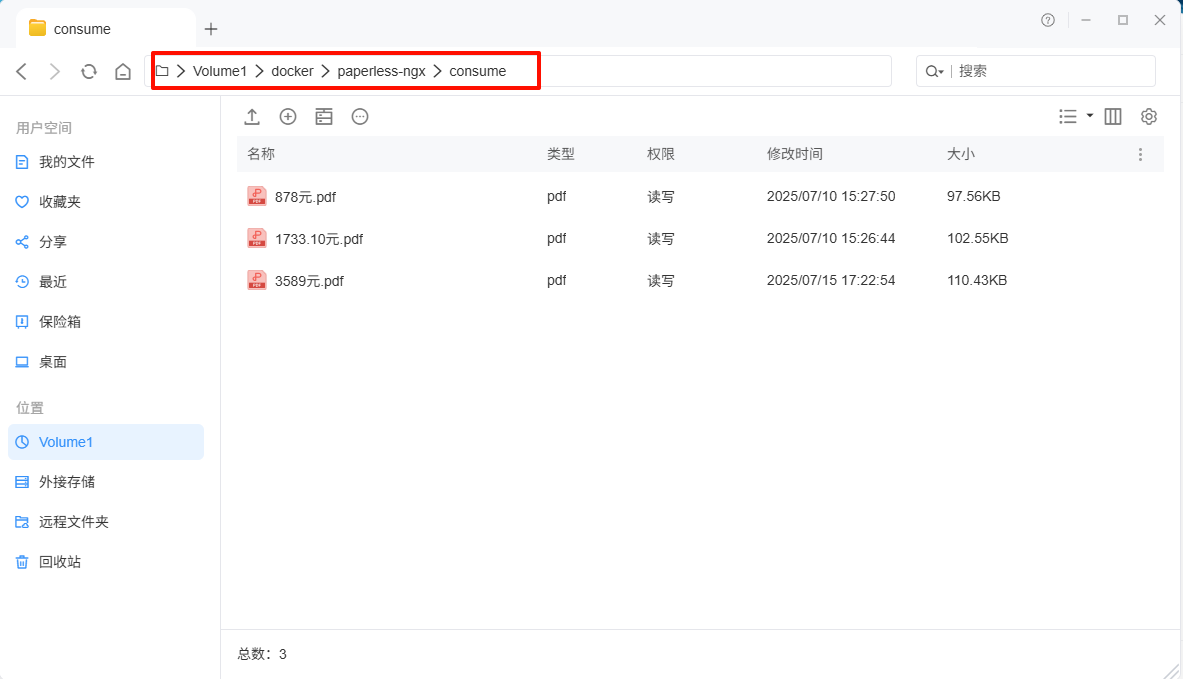Image resolution: width=1183 pixels, height=679 pixels.
Task: Click the root folder icon in breadcrumb
Action: tap(162, 71)
